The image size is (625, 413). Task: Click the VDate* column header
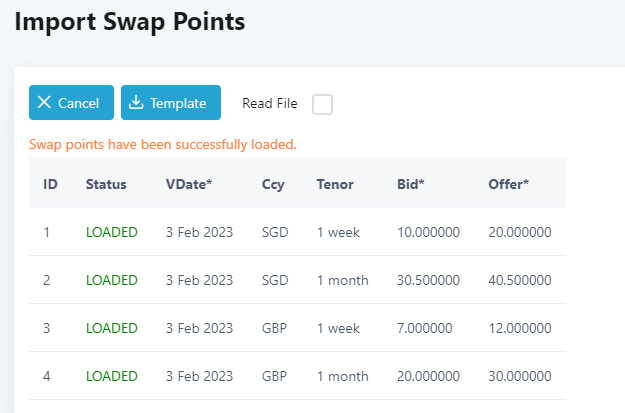click(x=189, y=184)
